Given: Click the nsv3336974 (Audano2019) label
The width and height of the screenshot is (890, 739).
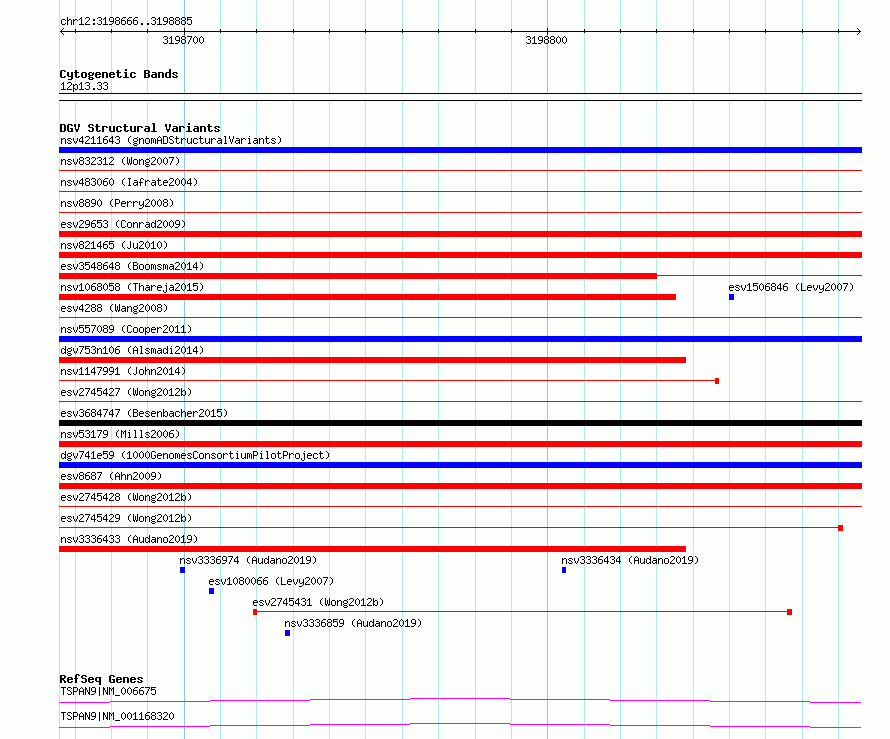Looking at the screenshot, I should click(248, 560).
